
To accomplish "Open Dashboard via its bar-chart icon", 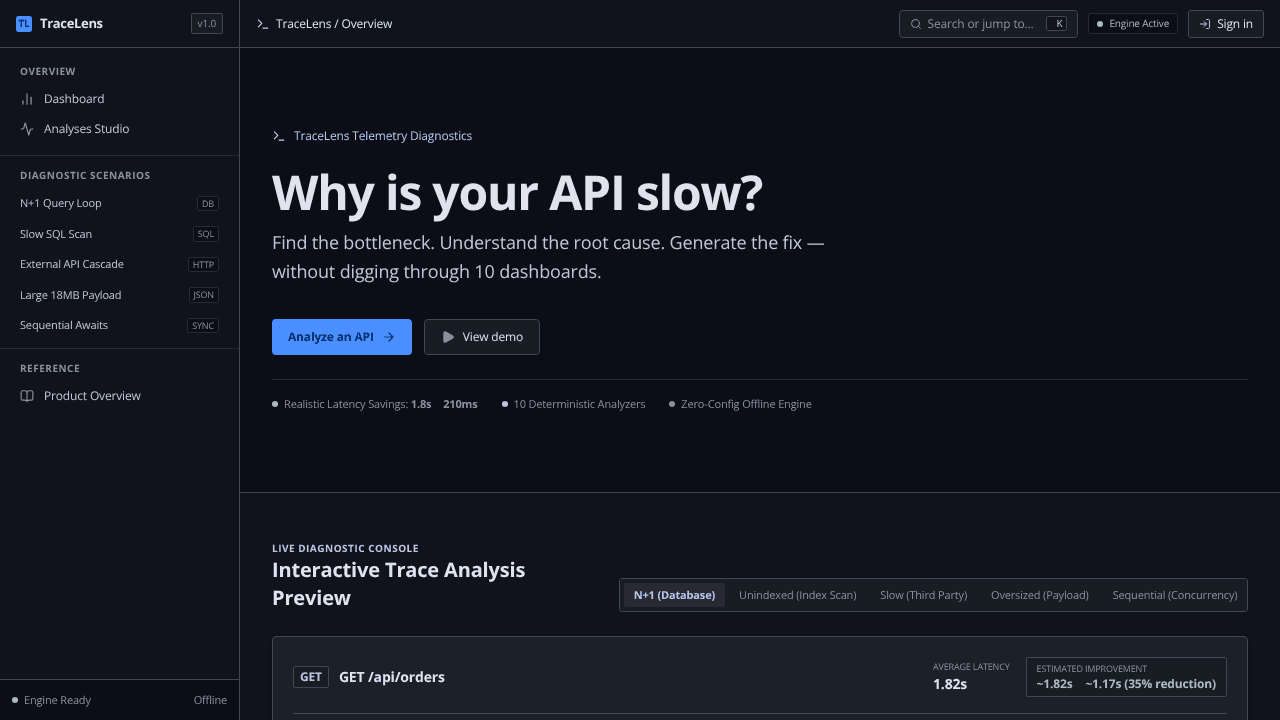I will coord(27,99).
